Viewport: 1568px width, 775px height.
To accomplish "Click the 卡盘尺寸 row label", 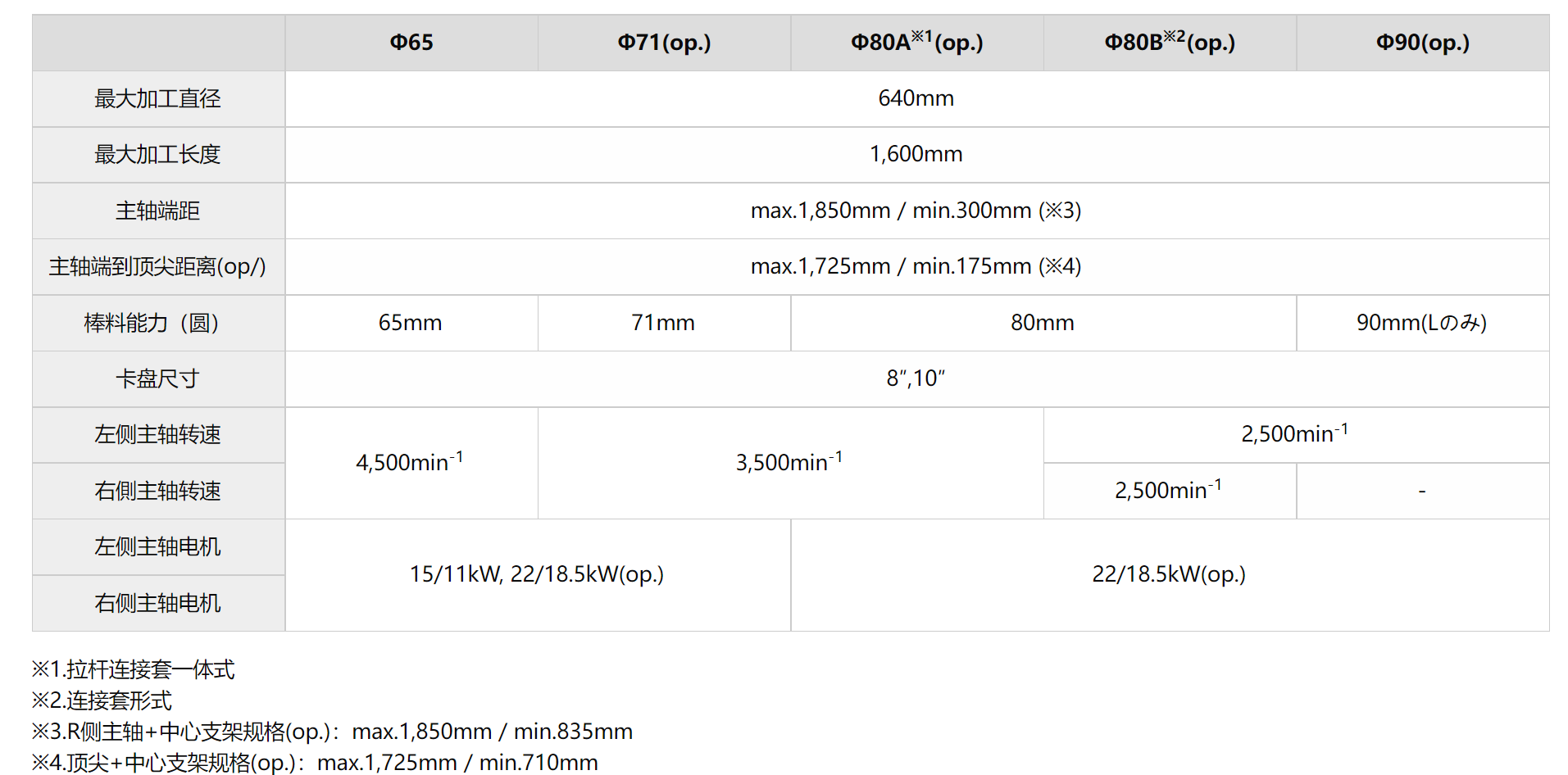I will 157,378.
